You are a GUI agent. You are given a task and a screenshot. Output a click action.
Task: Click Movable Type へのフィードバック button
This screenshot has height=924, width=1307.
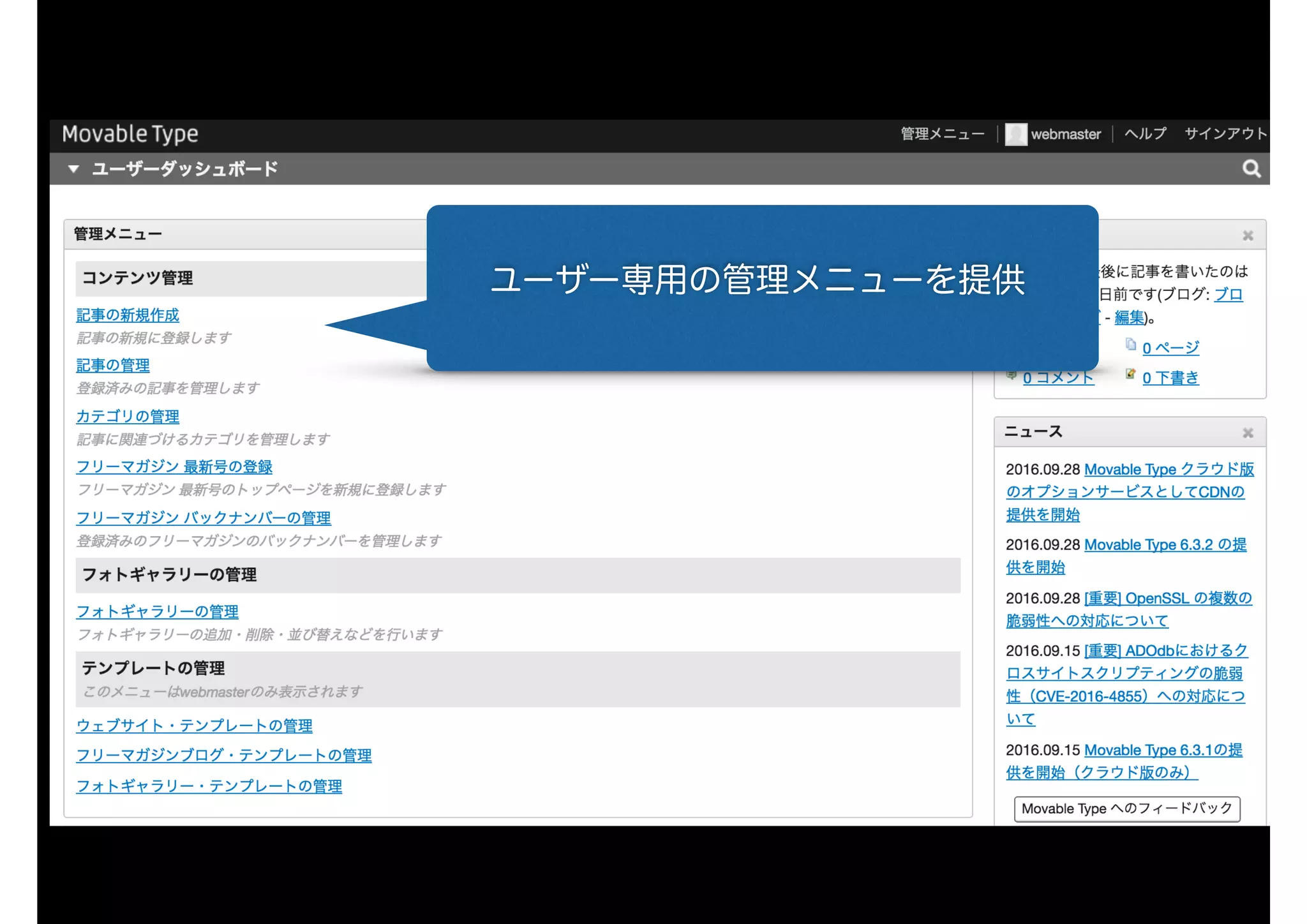pos(1127,809)
